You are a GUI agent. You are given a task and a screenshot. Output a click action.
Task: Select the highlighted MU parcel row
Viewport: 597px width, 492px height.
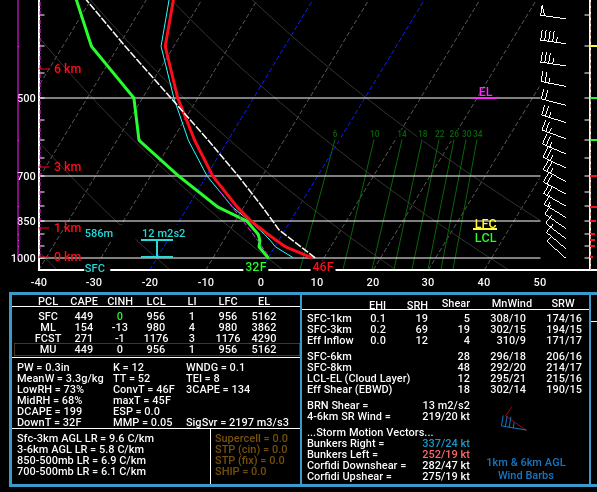[x=157, y=350]
